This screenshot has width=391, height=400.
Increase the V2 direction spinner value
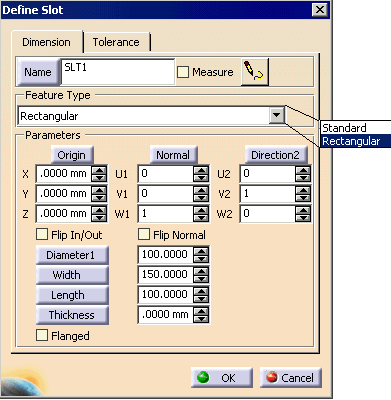click(x=303, y=190)
